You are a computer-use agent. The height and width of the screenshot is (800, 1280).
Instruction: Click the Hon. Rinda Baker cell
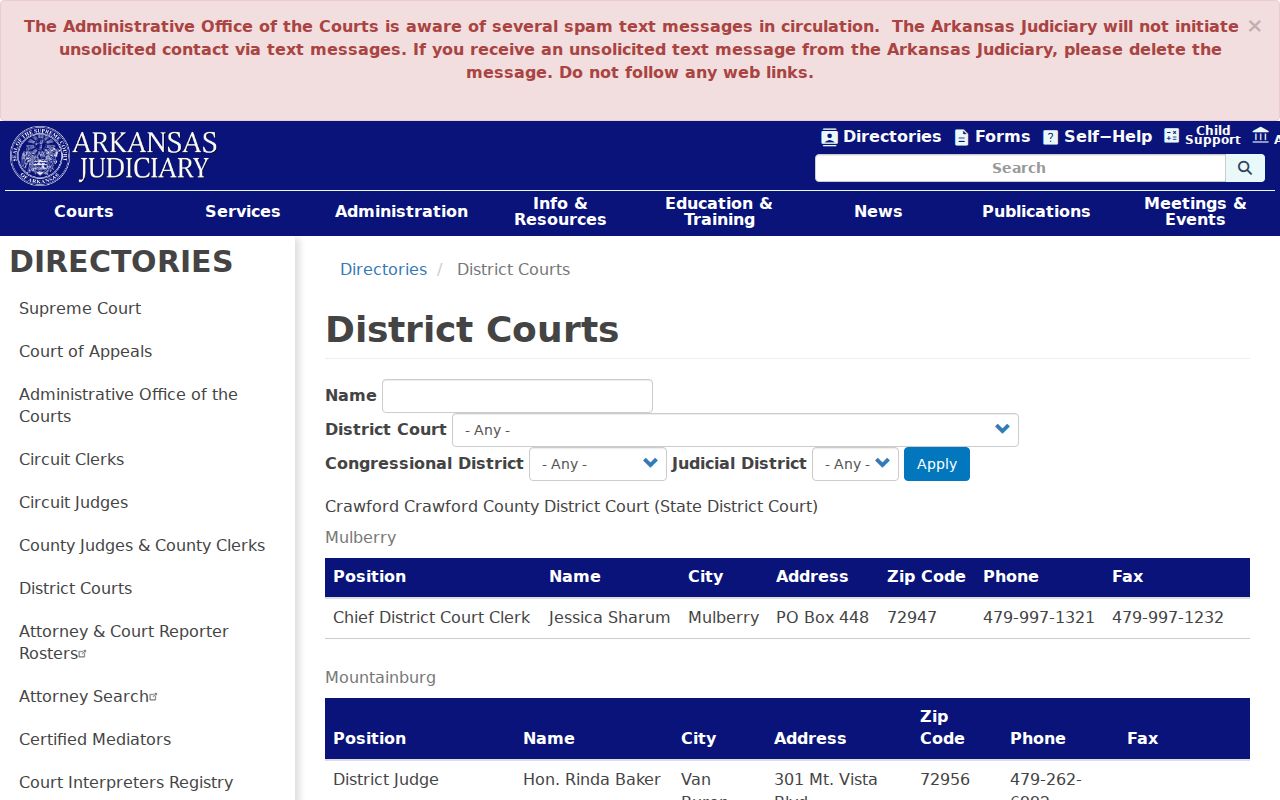pos(592,779)
